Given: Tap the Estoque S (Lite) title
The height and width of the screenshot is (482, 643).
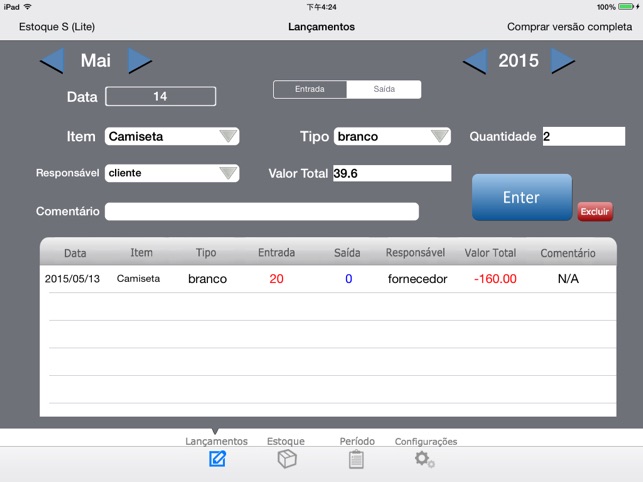Looking at the screenshot, I should click(57, 27).
